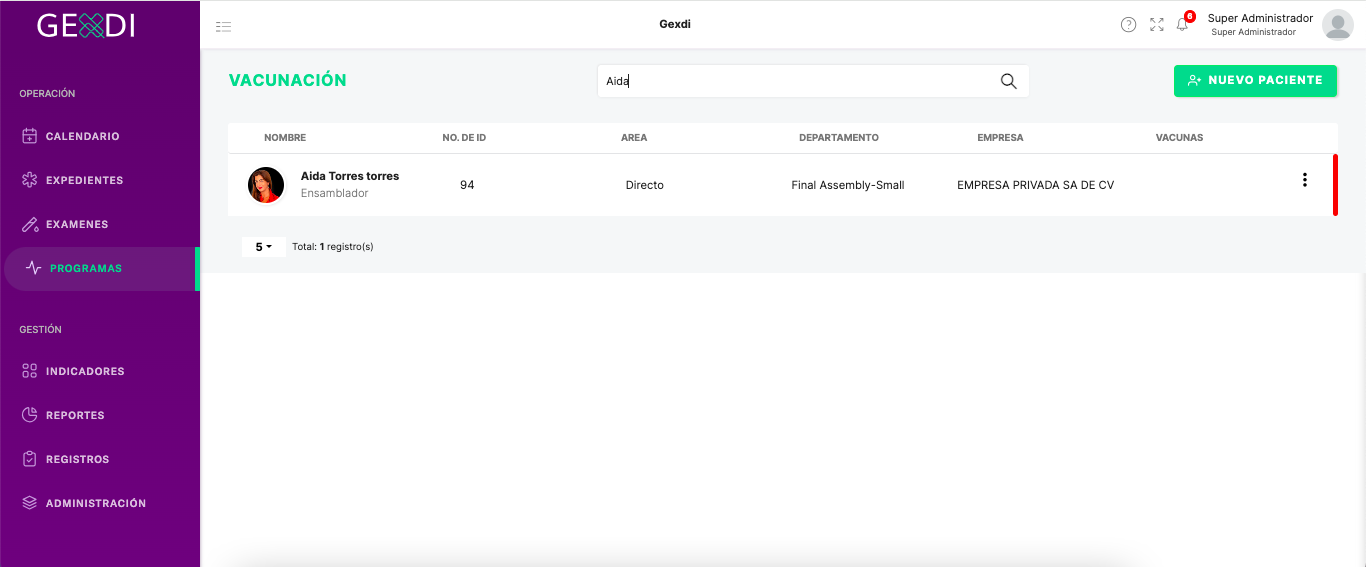The height and width of the screenshot is (567, 1366).
Task: Click the Reportes pie chart icon
Action: [x=29, y=415]
